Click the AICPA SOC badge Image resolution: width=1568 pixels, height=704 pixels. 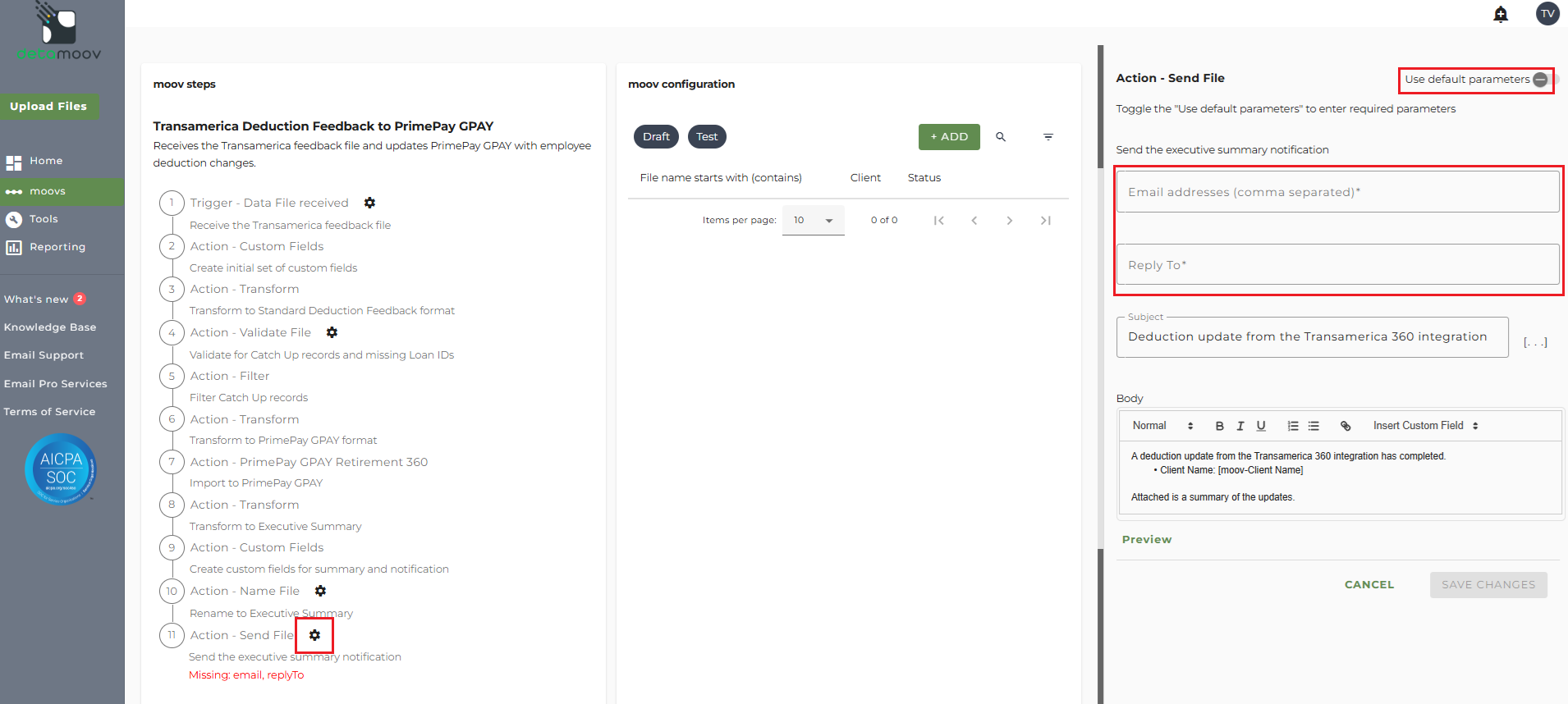61,469
